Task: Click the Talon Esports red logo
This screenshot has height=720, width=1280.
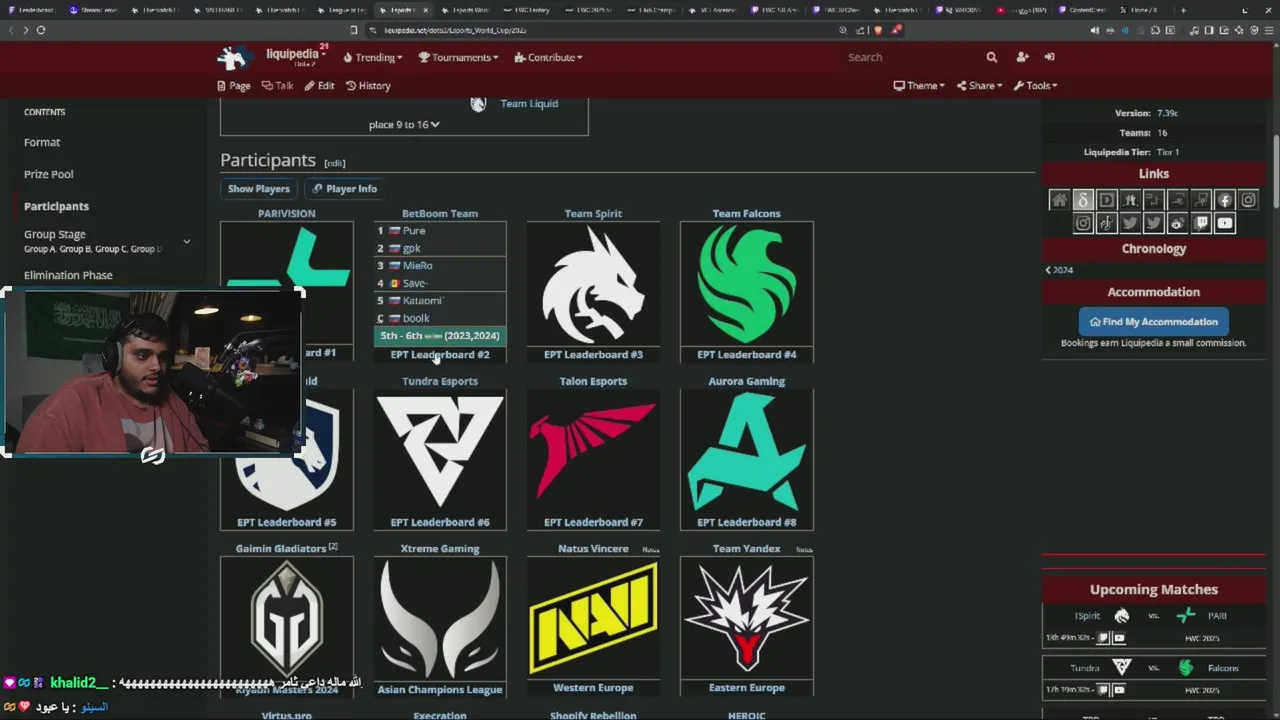Action: pyautogui.click(x=593, y=452)
